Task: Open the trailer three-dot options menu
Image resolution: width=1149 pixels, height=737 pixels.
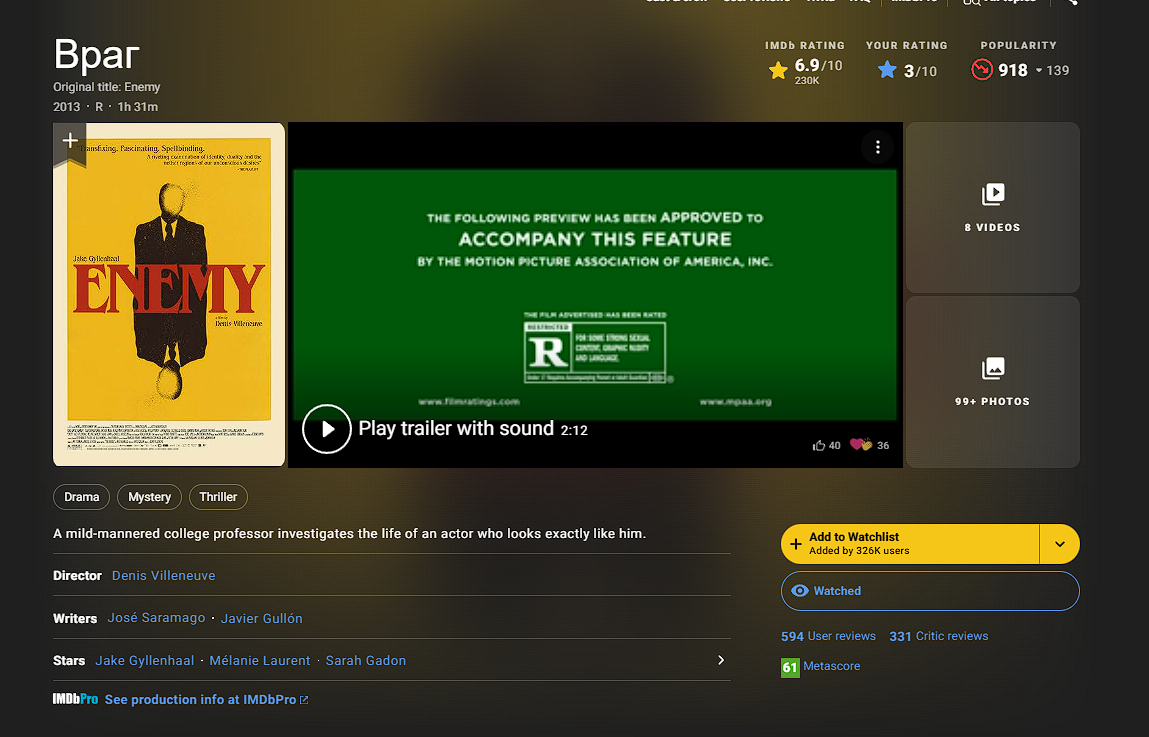Action: [x=877, y=147]
